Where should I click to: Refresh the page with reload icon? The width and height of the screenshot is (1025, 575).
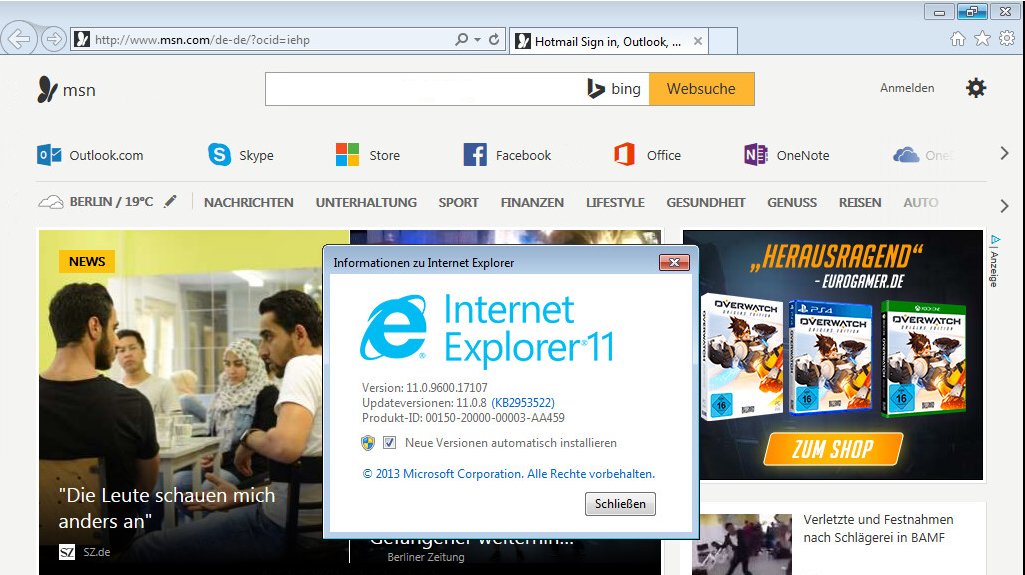494,39
